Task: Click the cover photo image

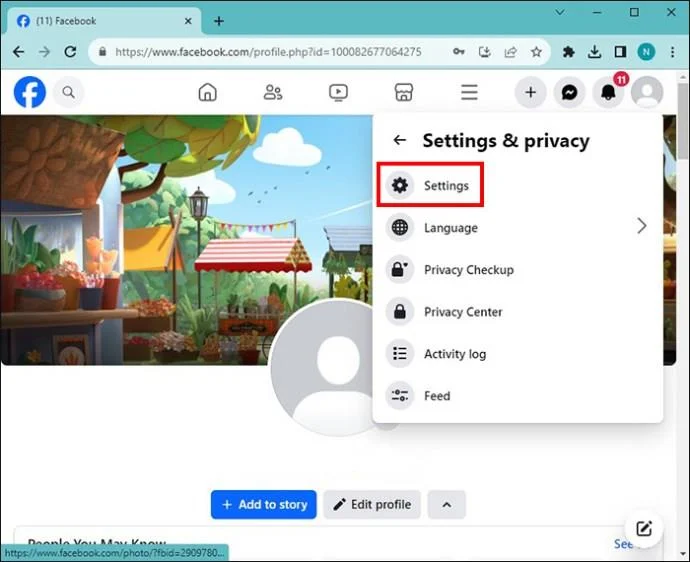Action: coord(185,240)
